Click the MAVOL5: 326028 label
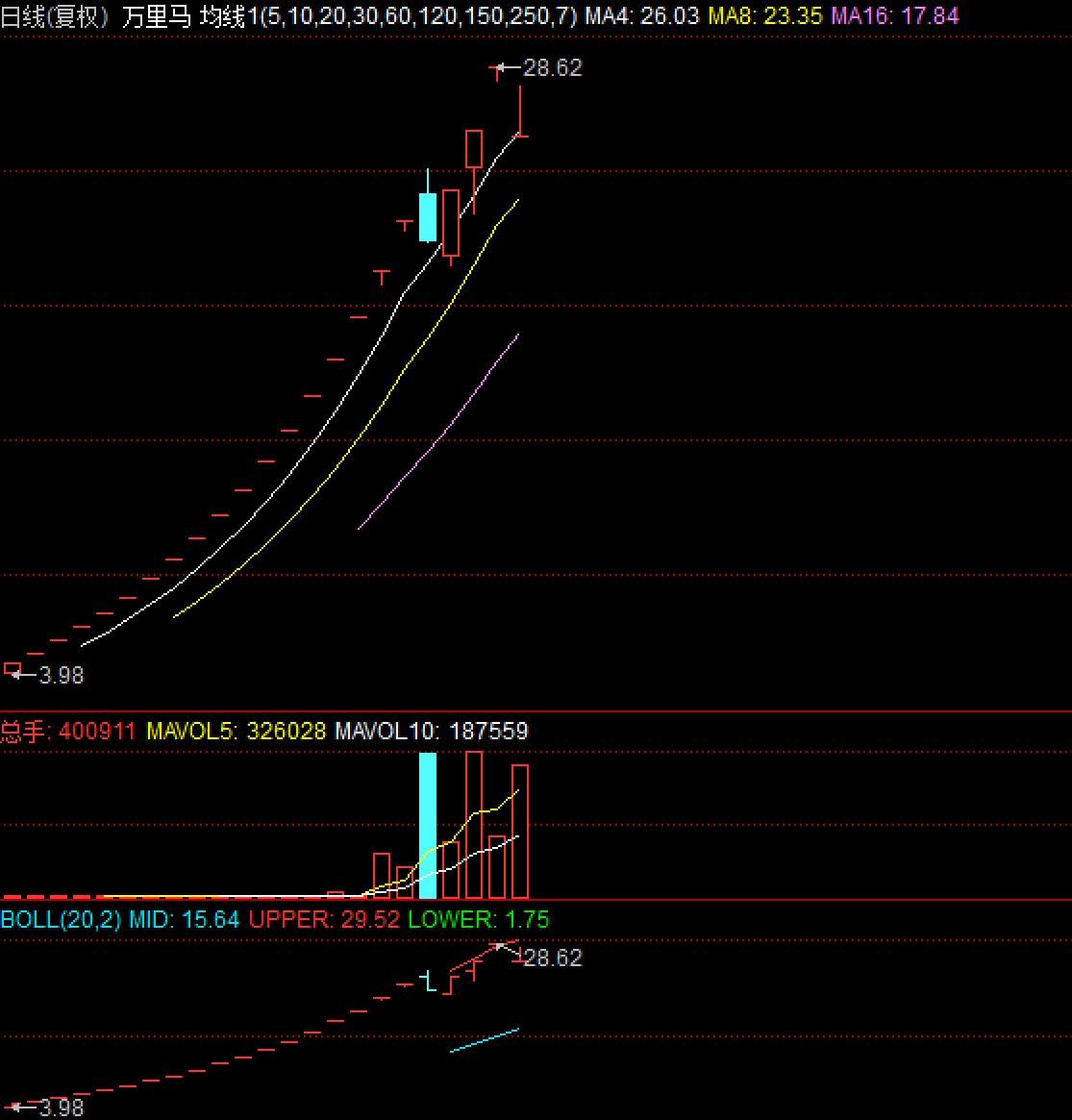The width and height of the screenshot is (1072, 1120). [236, 731]
